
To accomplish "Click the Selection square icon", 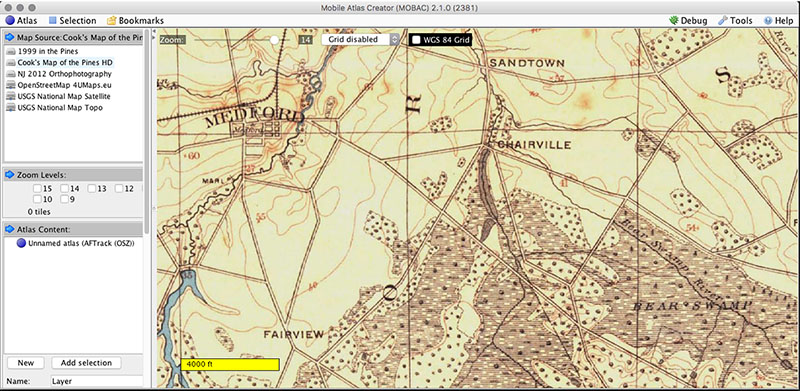I will [x=52, y=21].
